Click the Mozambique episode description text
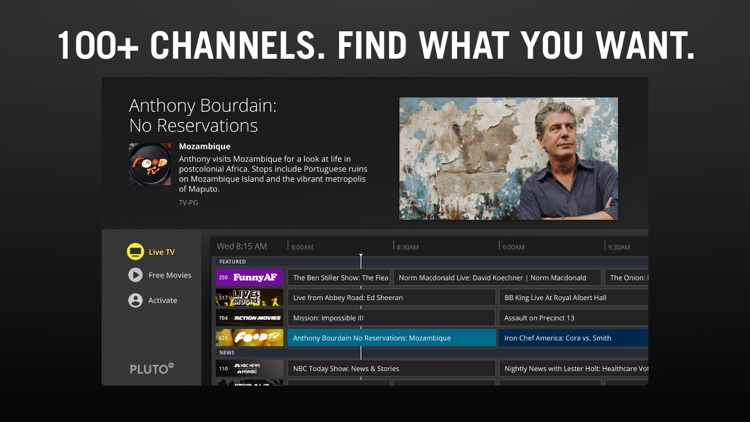Viewport: 750px width, 422px height. (273, 174)
